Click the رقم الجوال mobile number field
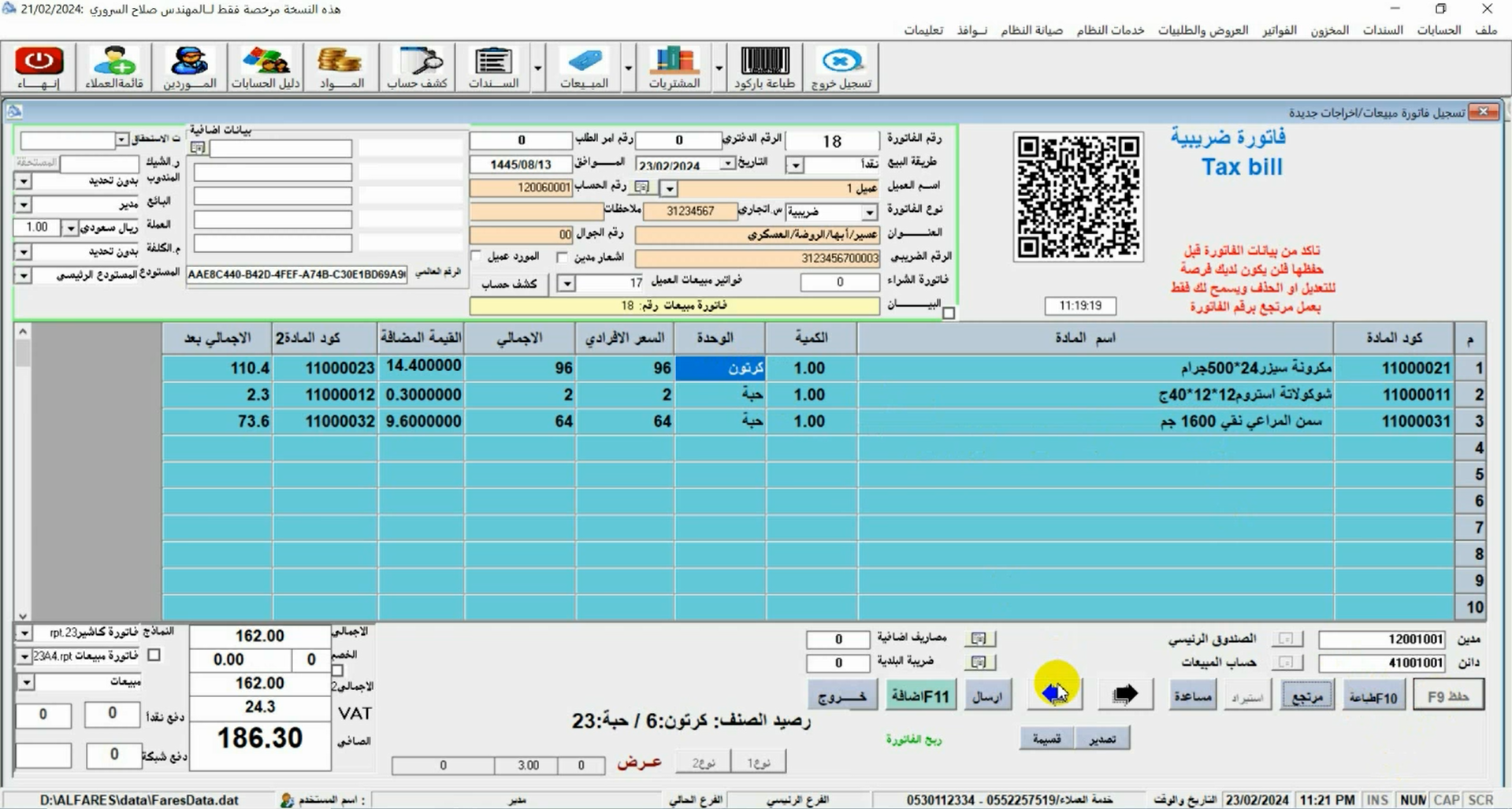The width and height of the screenshot is (1512, 809). click(521, 235)
